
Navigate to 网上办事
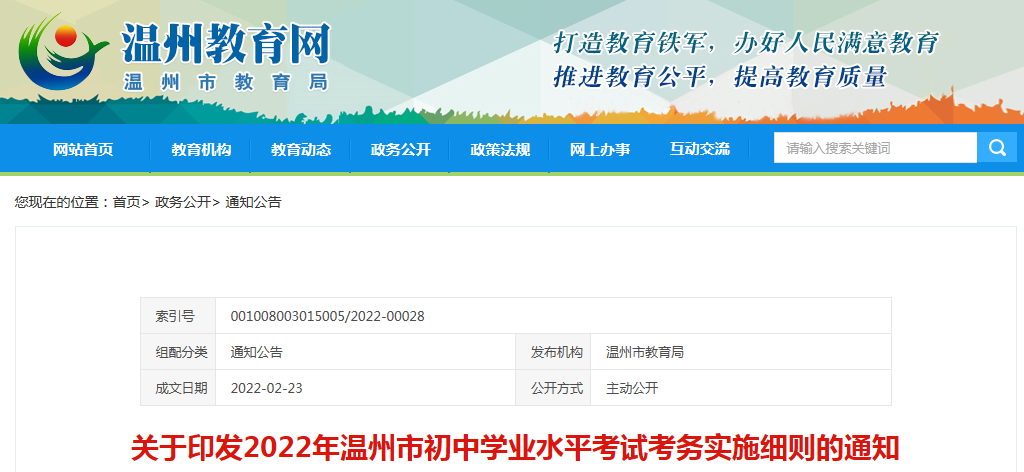[x=600, y=150]
